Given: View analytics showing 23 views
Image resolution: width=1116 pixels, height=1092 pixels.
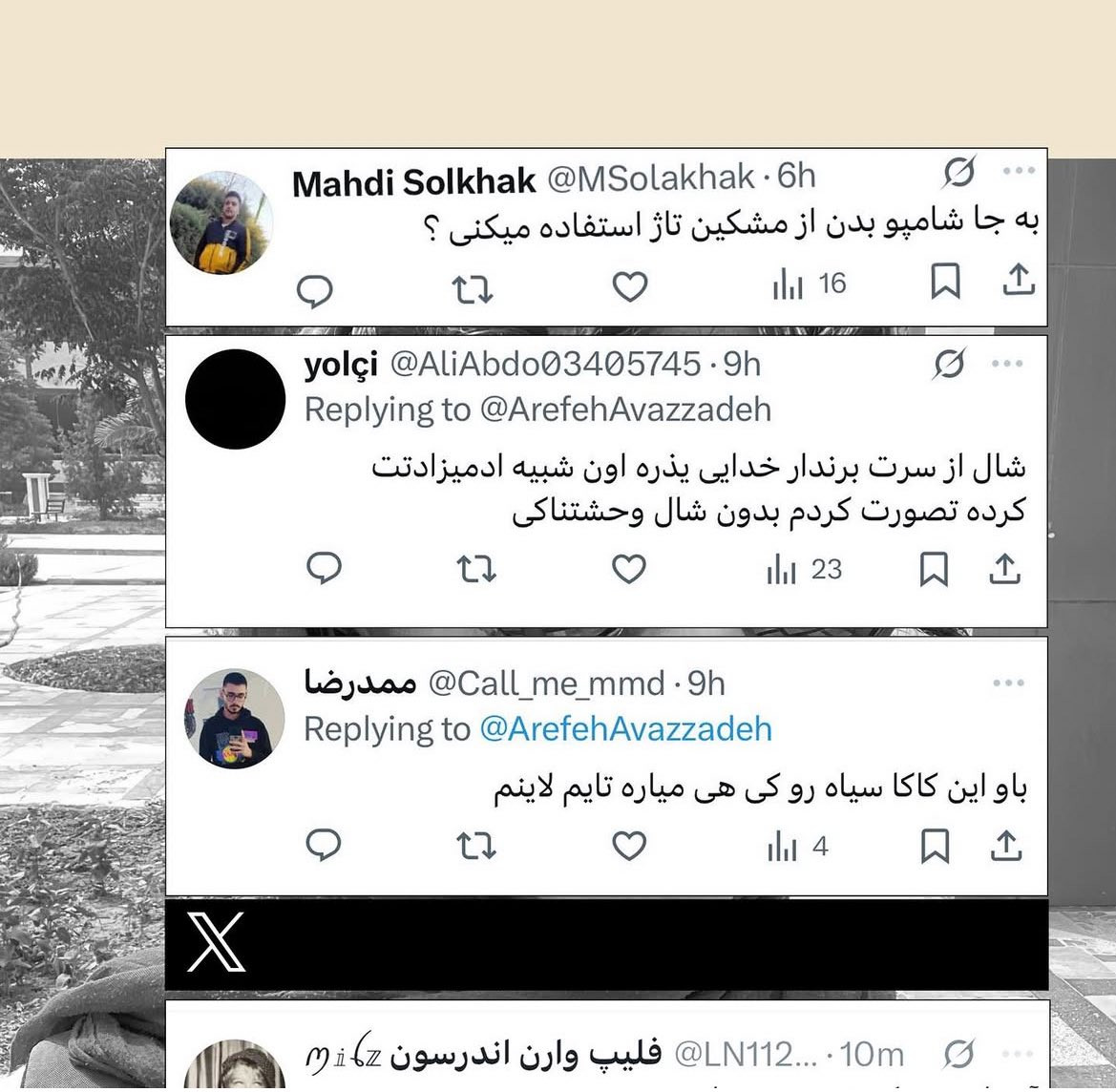Looking at the screenshot, I should click(x=805, y=570).
